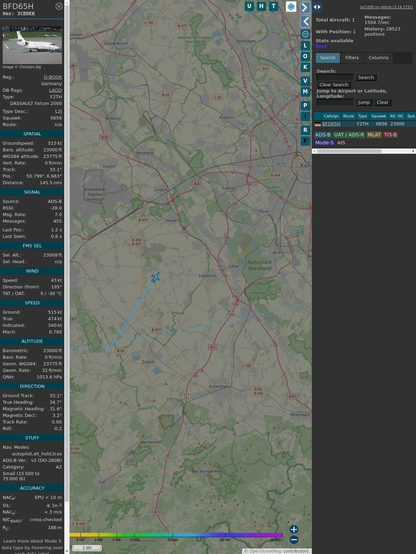Click the Clear Search button
Image resolution: width=416 pixels, height=554 pixels.
pos(334,85)
